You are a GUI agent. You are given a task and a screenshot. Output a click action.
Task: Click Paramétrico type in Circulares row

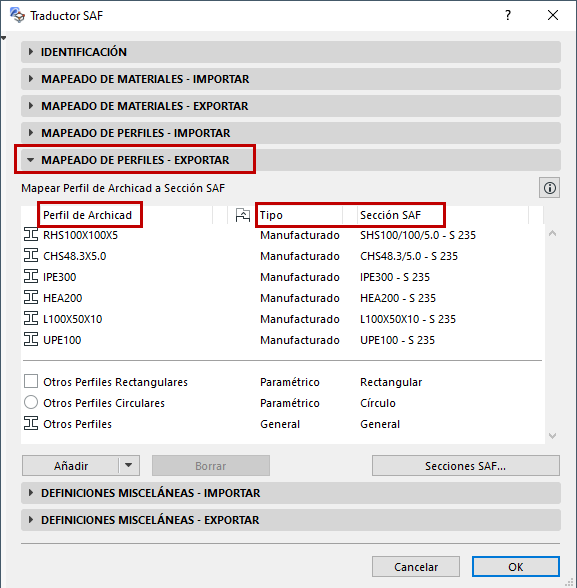click(289, 403)
